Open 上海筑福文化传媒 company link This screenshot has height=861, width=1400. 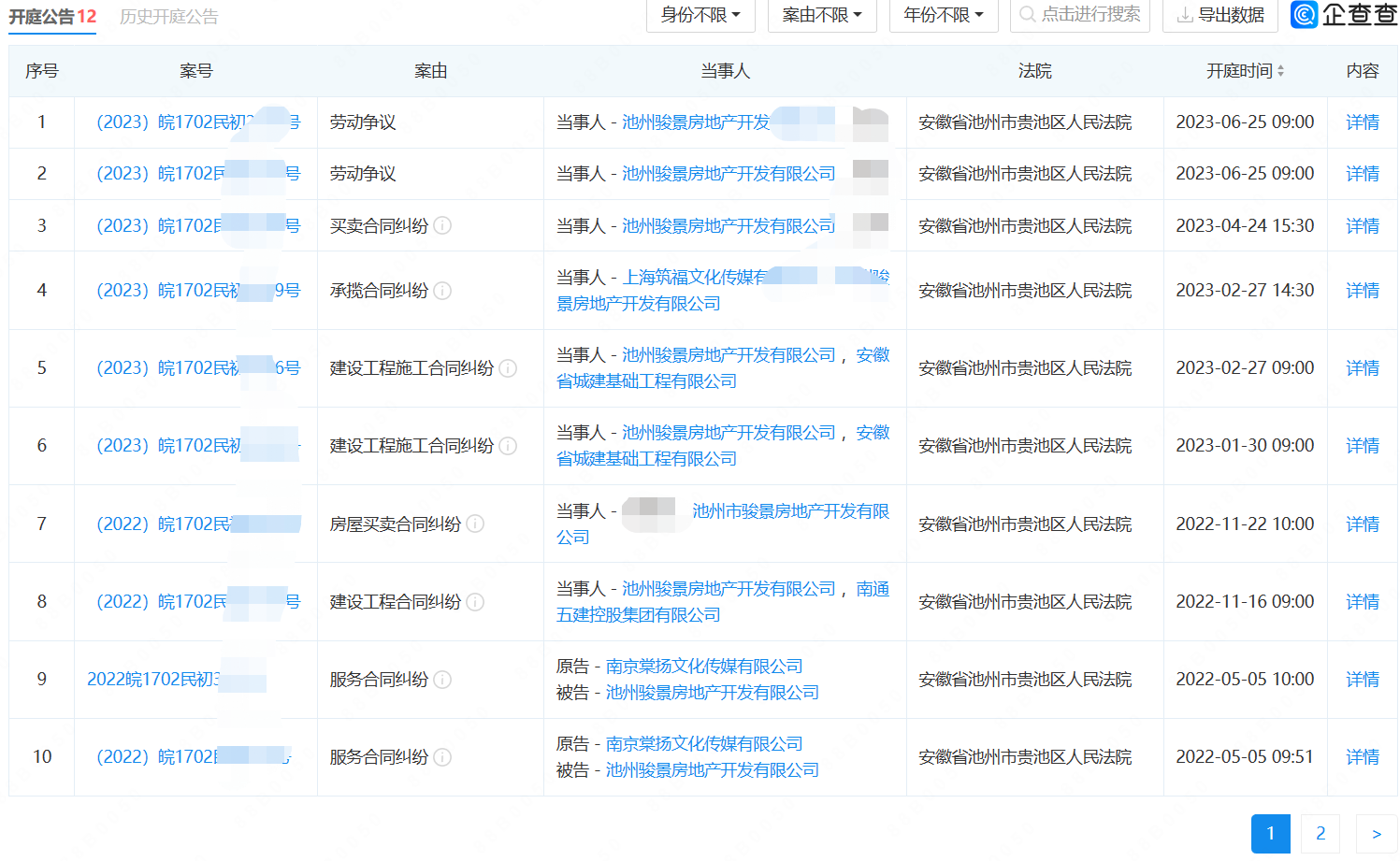695,278
